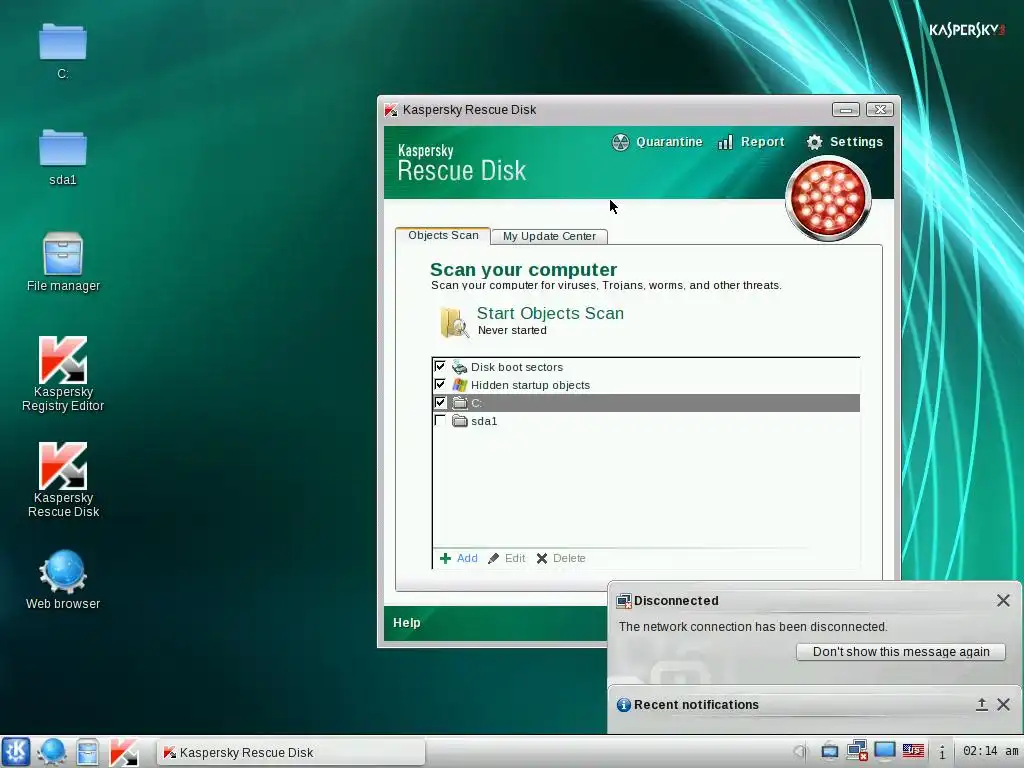Open Rescue Disk Settings
The width and height of the screenshot is (1024, 768).
844,142
